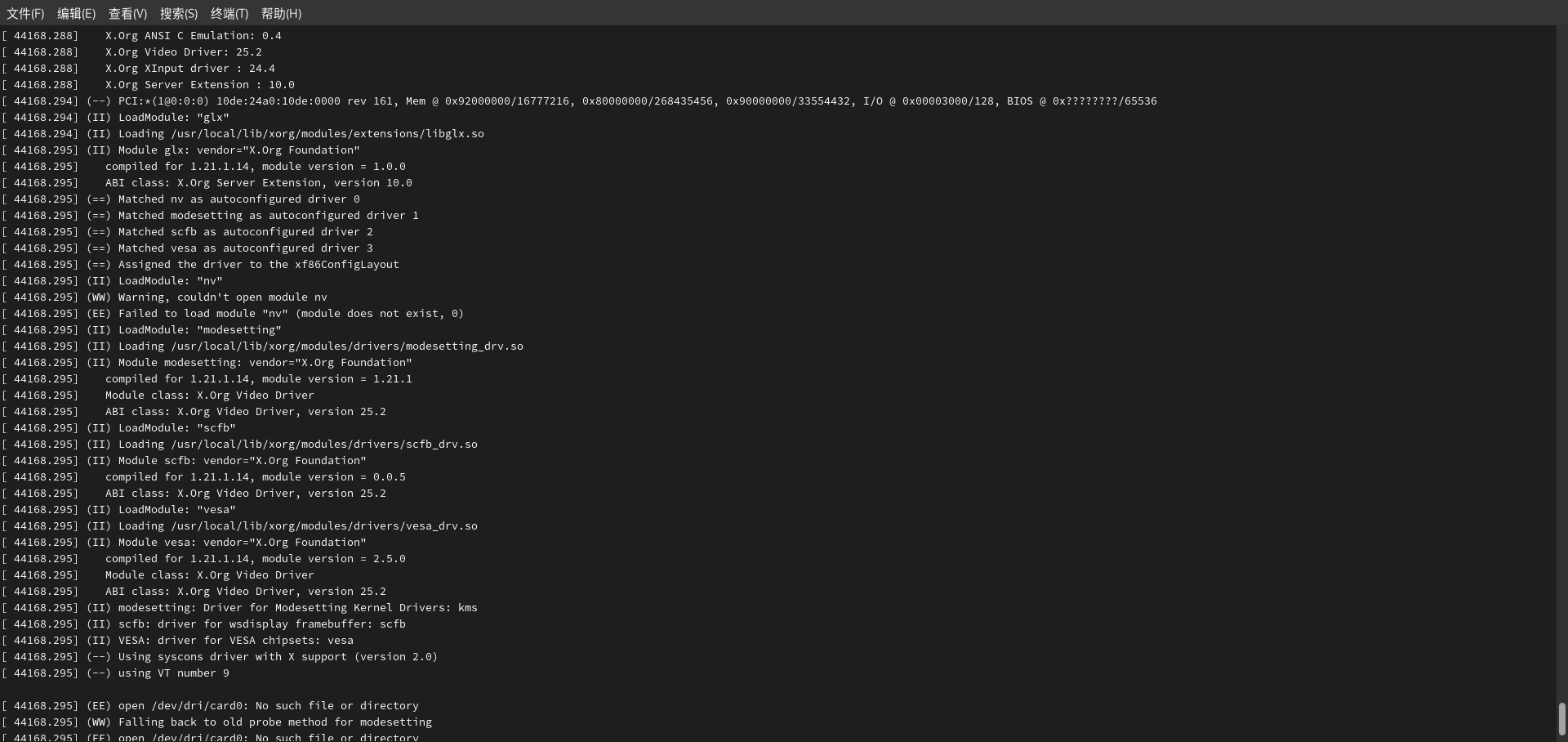Click the 'X.Org XInput driver : 24.4' line
The height and width of the screenshot is (742, 1568).
click(189, 69)
